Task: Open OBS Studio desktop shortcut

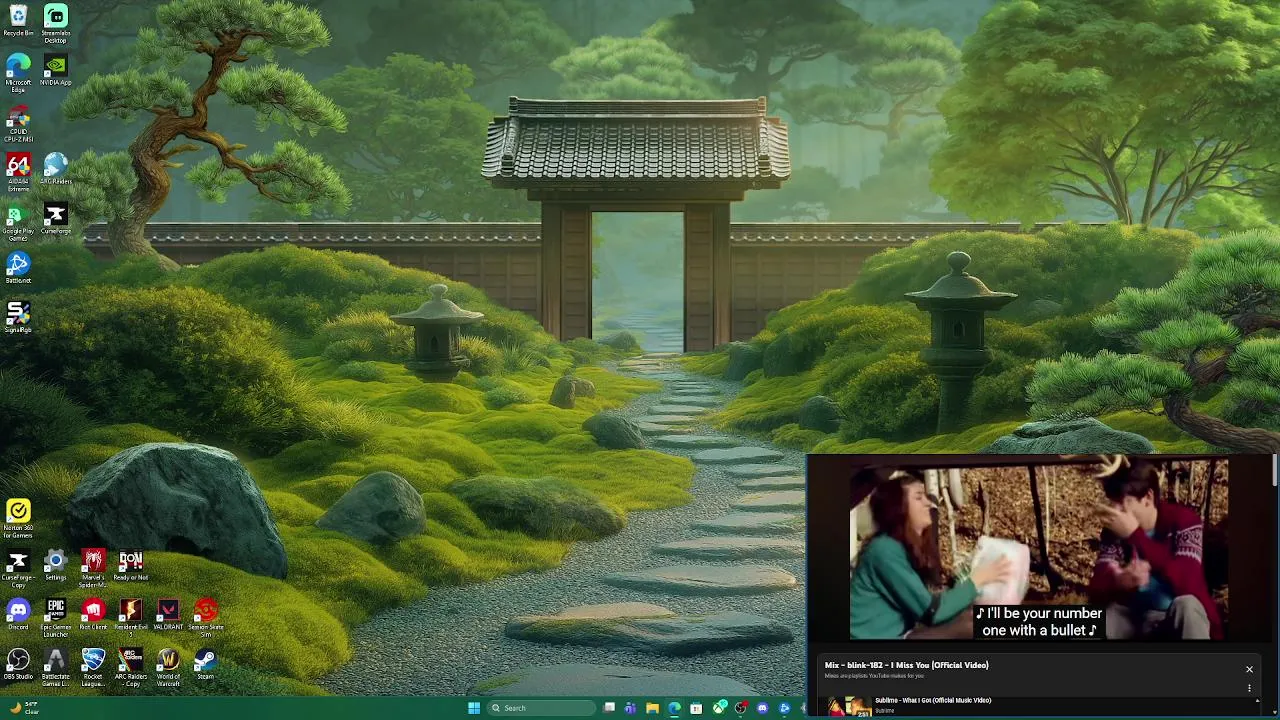Action: [18, 664]
